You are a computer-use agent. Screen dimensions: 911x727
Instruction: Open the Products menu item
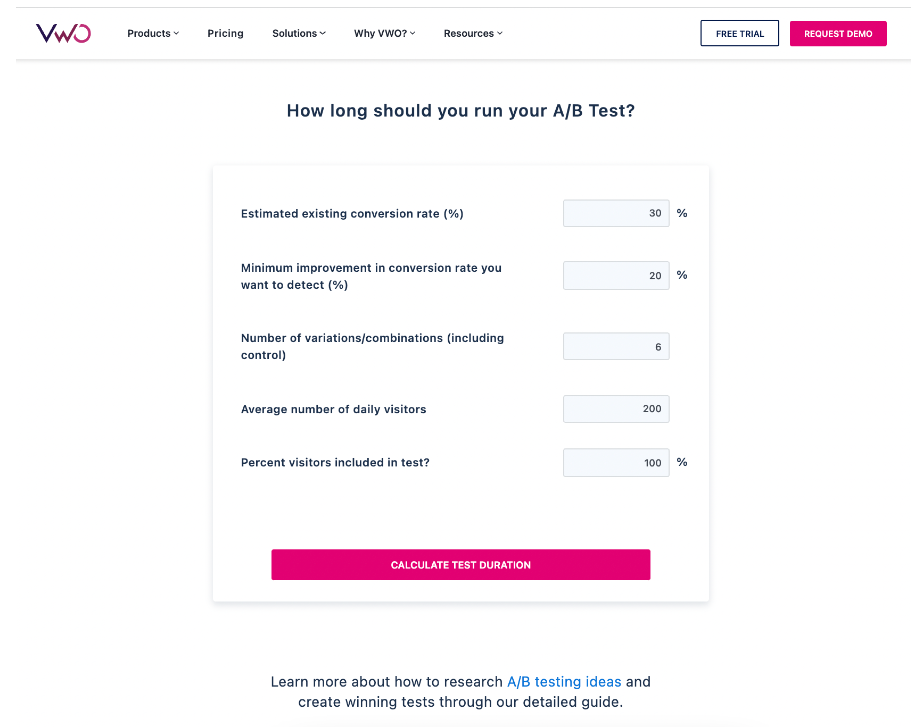(x=149, y=34)
